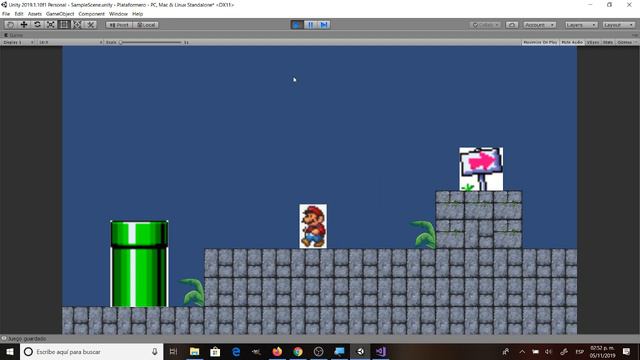Toggle the Stats overlay

click(608, 42)
